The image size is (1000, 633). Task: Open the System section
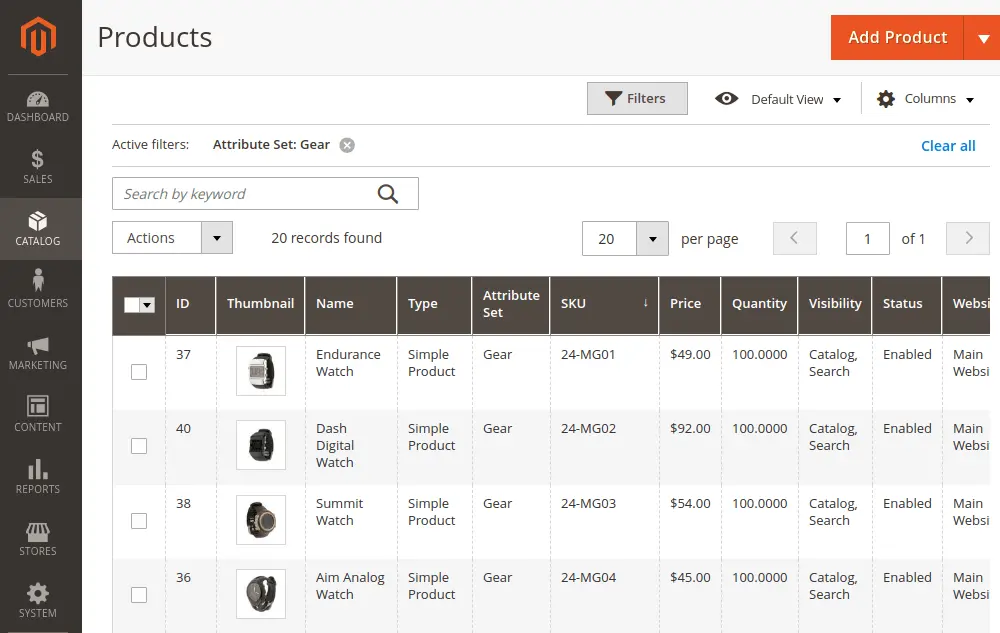tap(38, 600)
